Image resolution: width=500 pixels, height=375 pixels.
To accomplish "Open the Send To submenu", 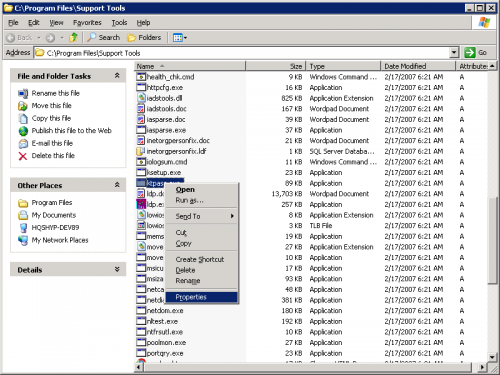I will click(x=202, y=216).
